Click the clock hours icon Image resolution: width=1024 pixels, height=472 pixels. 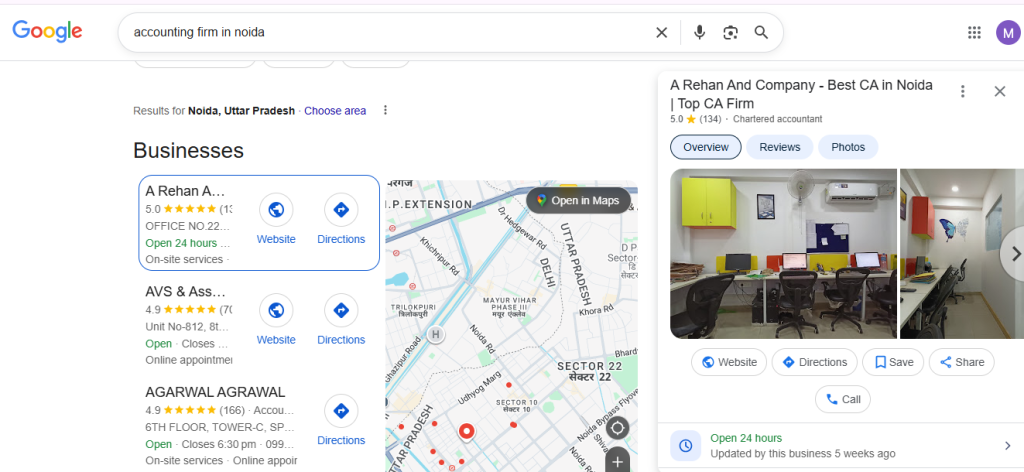coord(686,446)
